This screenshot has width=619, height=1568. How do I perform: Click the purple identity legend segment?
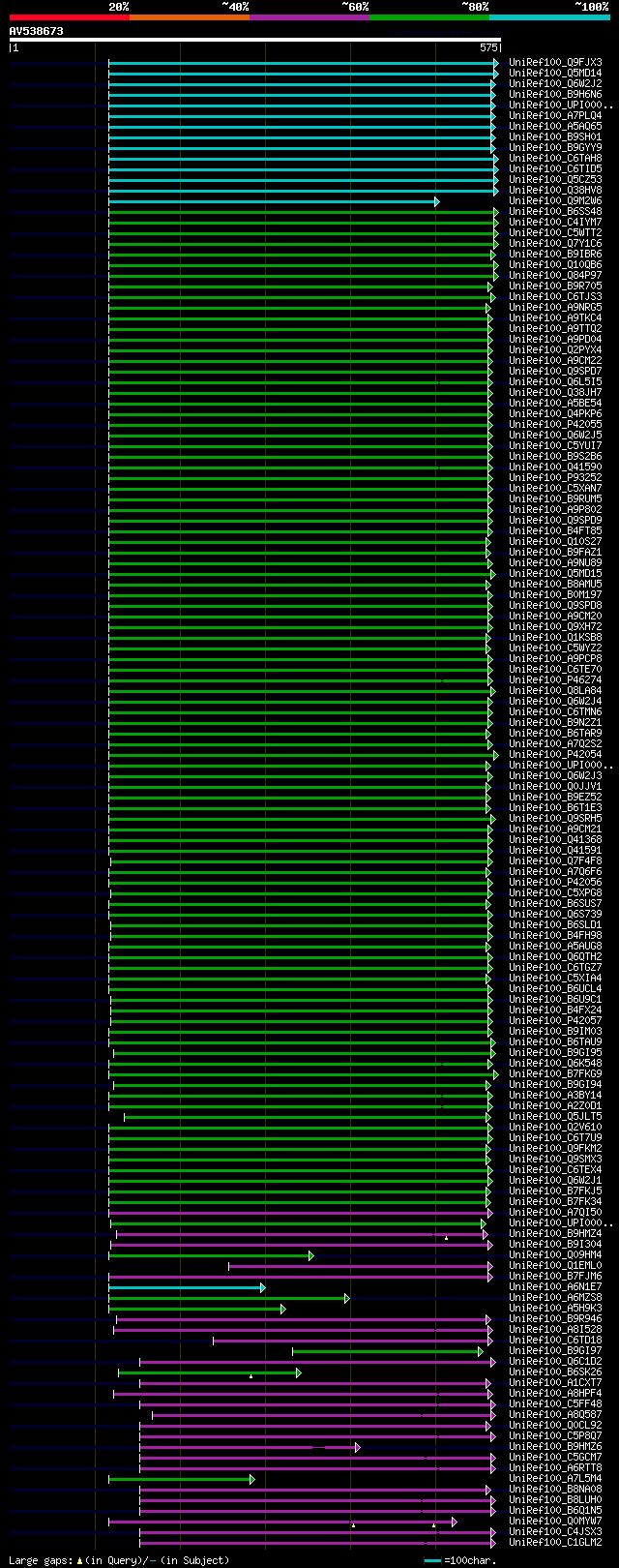tap(309, 17)
